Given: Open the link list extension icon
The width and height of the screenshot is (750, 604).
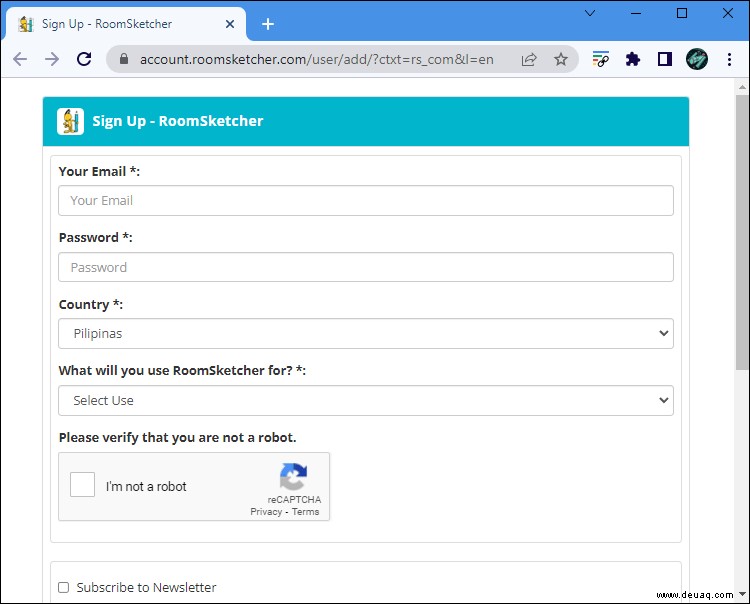Looking at the screenshot, I should click(x=600, y=59).
